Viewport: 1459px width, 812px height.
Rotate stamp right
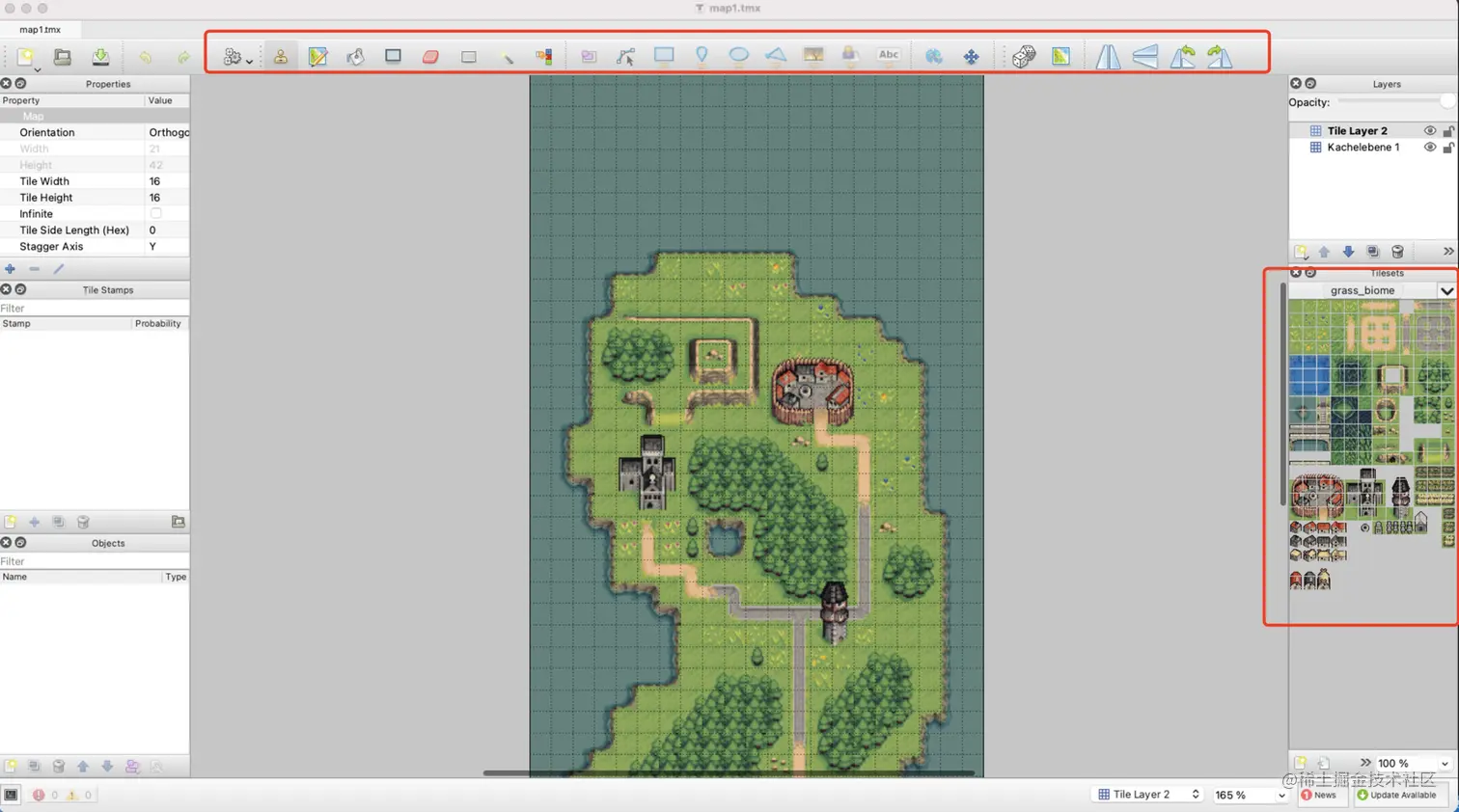(x=1220, y=57)
